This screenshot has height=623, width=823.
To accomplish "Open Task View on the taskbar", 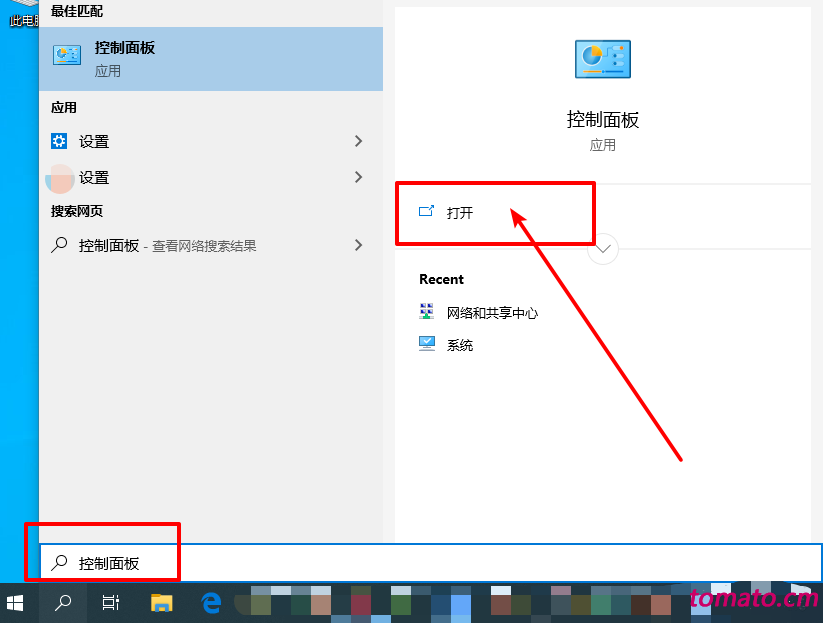I will [111, 603].
